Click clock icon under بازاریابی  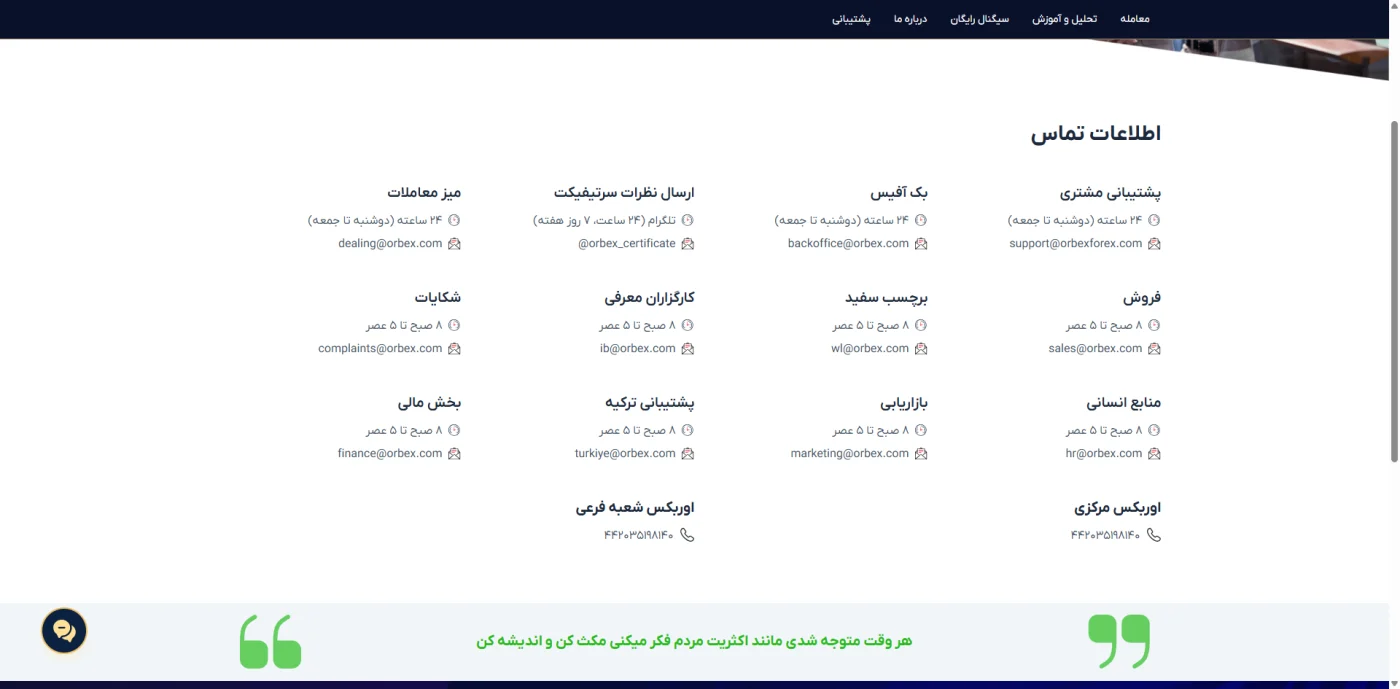pos(921,430)
